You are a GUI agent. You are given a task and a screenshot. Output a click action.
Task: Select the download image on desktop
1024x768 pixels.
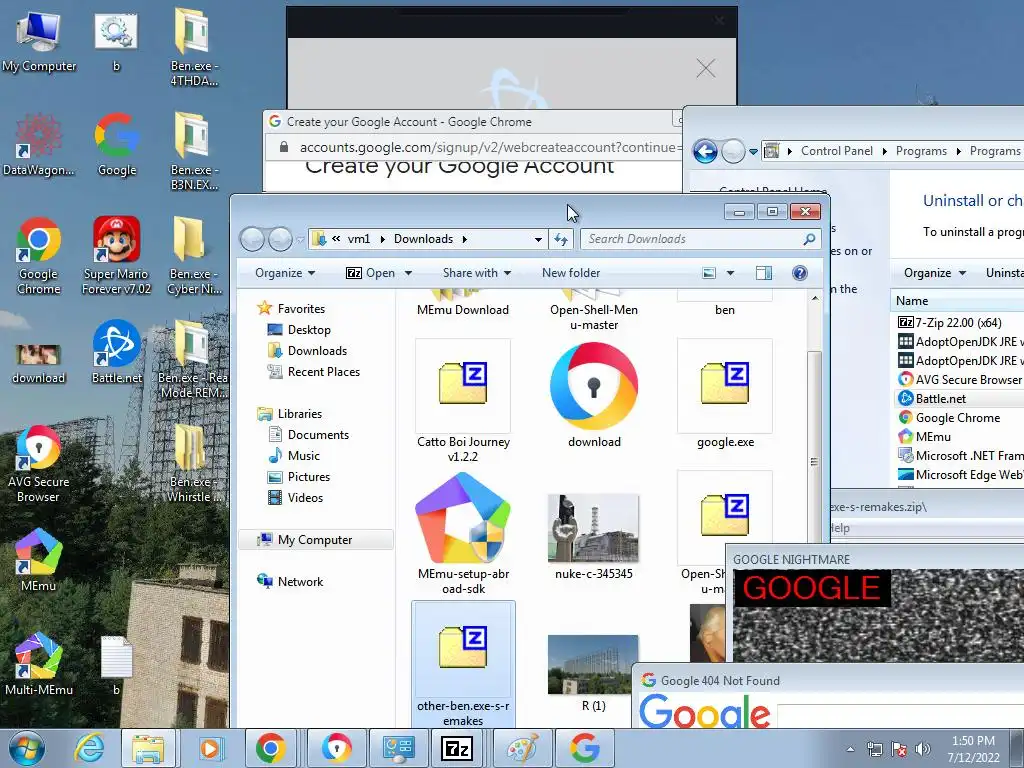pyautogui.click(x=39, y=364)
